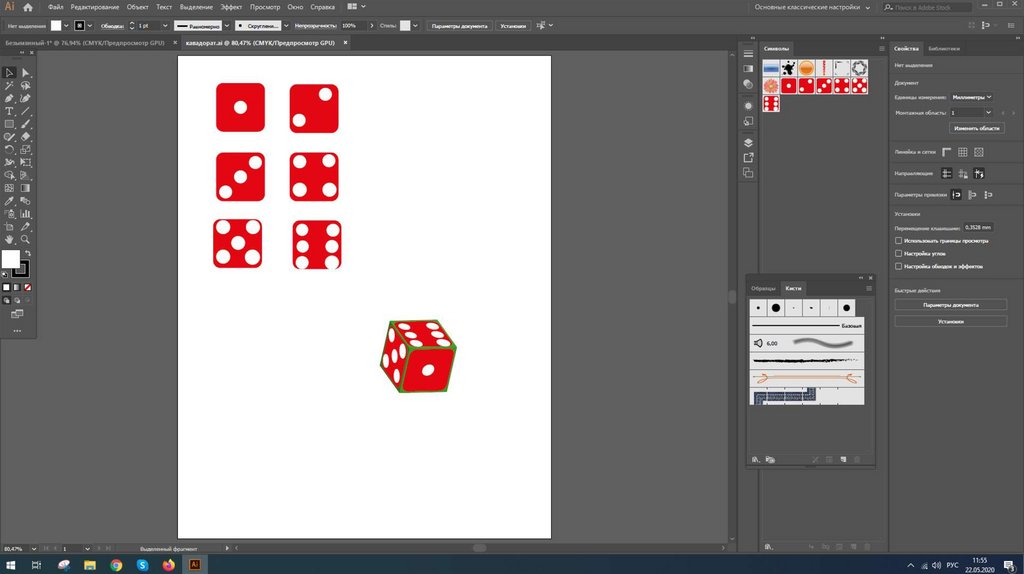Open the units dropdown showing Миллиметры
Screen dimensions: 1024x574
[x=971, y=97]
